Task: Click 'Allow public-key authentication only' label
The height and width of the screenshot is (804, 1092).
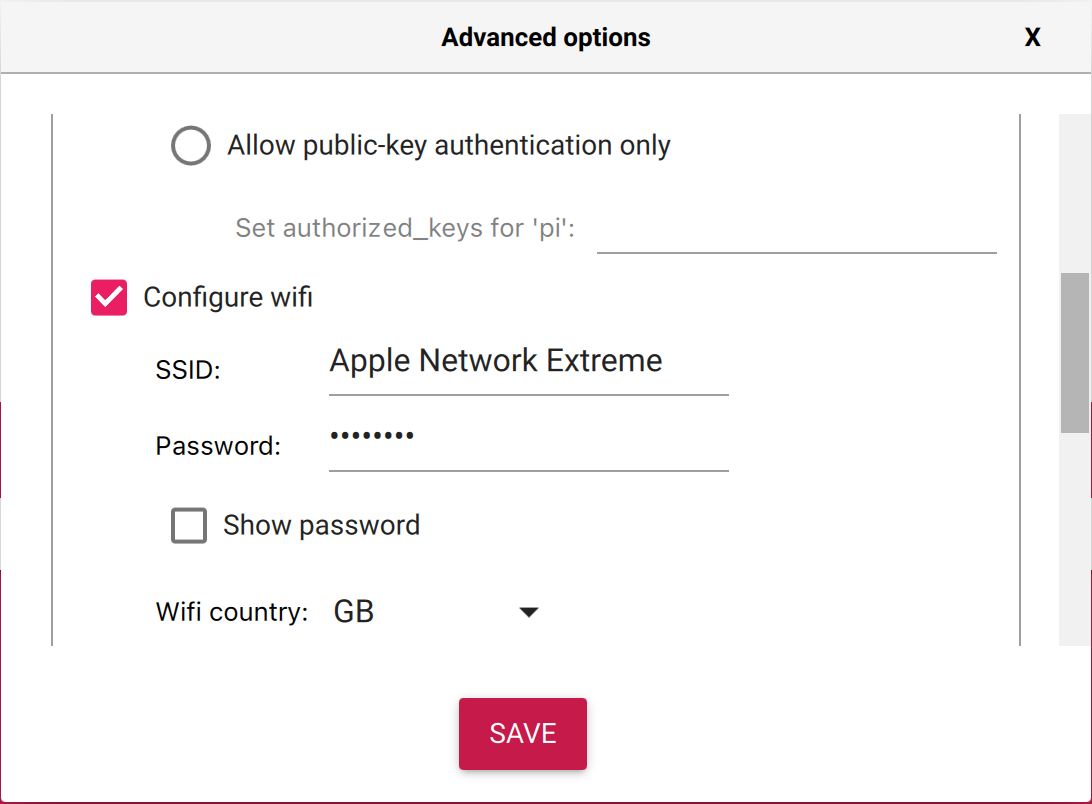Action: pyautogui.click(x=448, y=146)
